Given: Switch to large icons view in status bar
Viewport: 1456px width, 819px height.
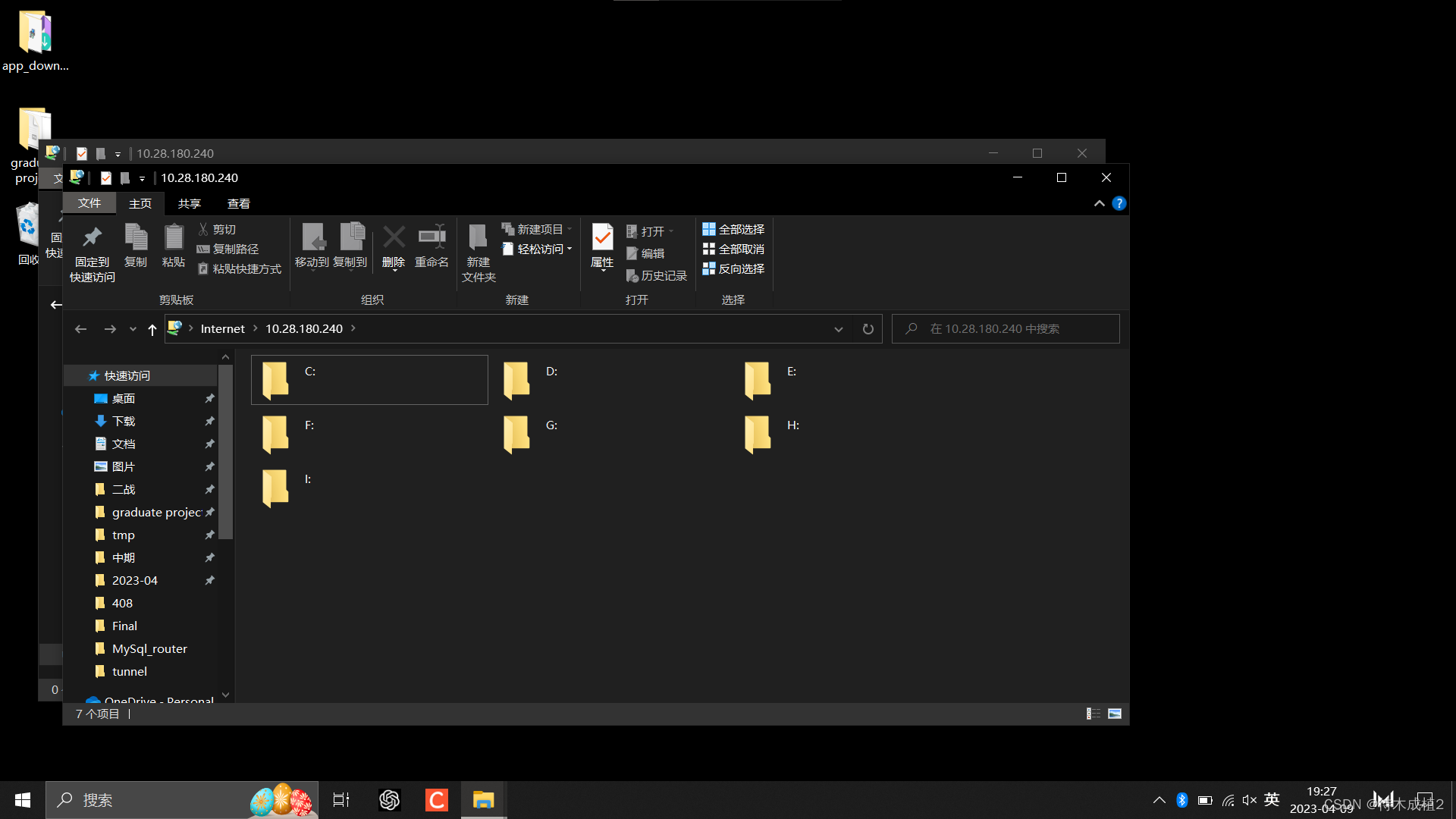Looking at the screenshot, I should click(1115, 714).
